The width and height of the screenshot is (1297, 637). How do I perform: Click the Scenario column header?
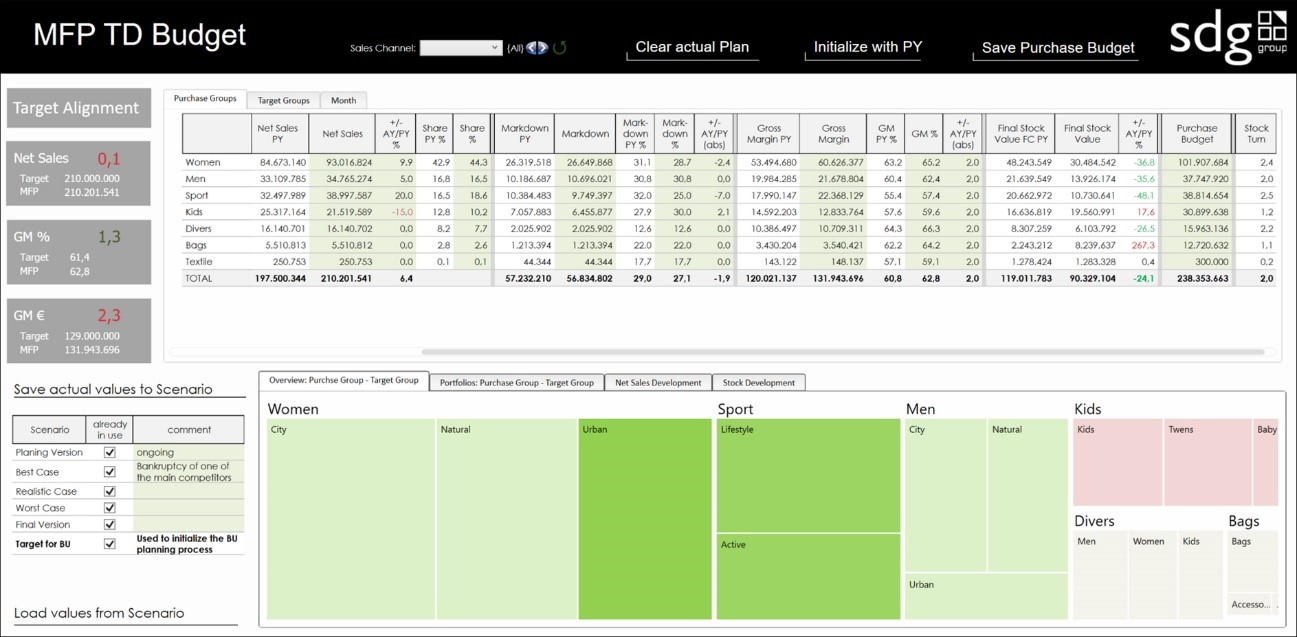click(x=50, y=430)
